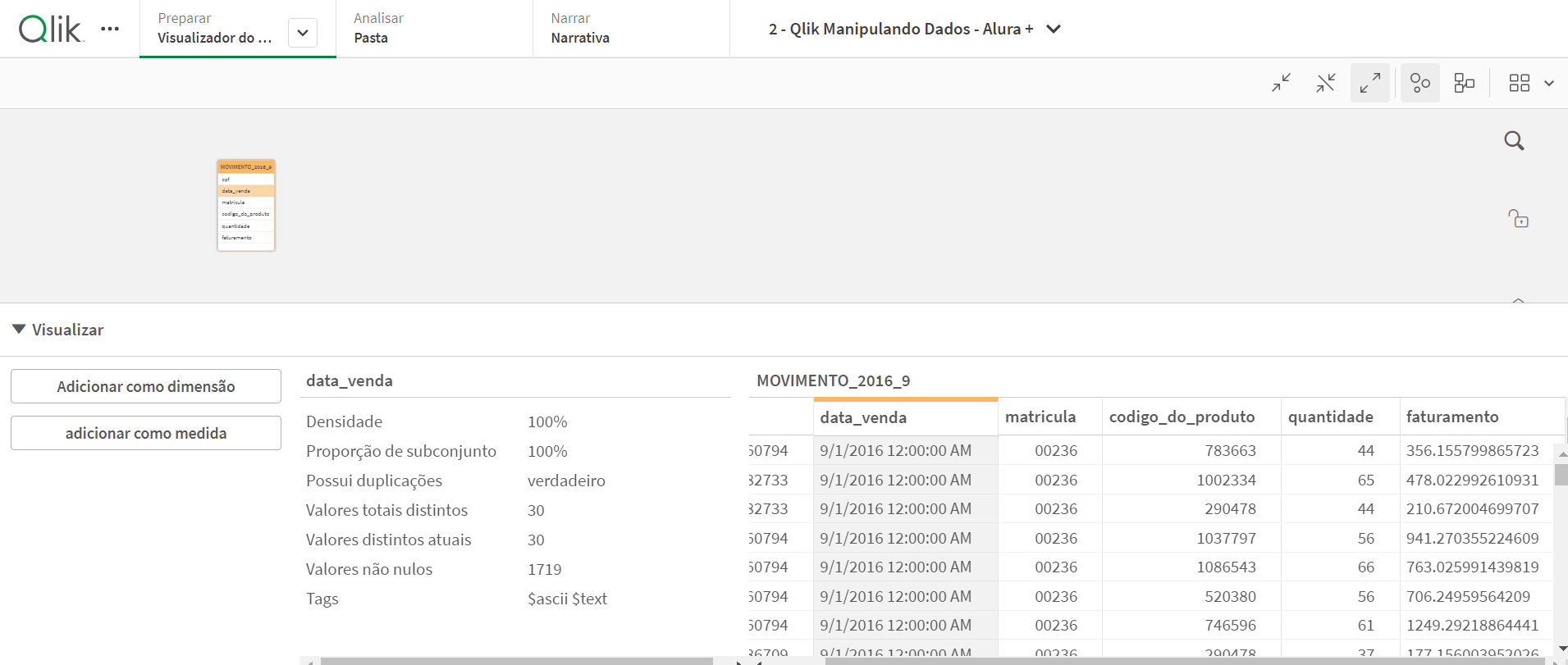
Task: Open the Preparar dropdown arrow
Action: pyautogui.click(x=303, y=33)
